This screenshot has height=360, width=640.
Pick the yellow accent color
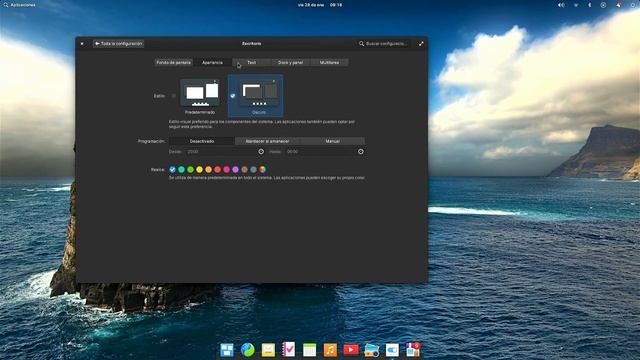pos(200,169)
